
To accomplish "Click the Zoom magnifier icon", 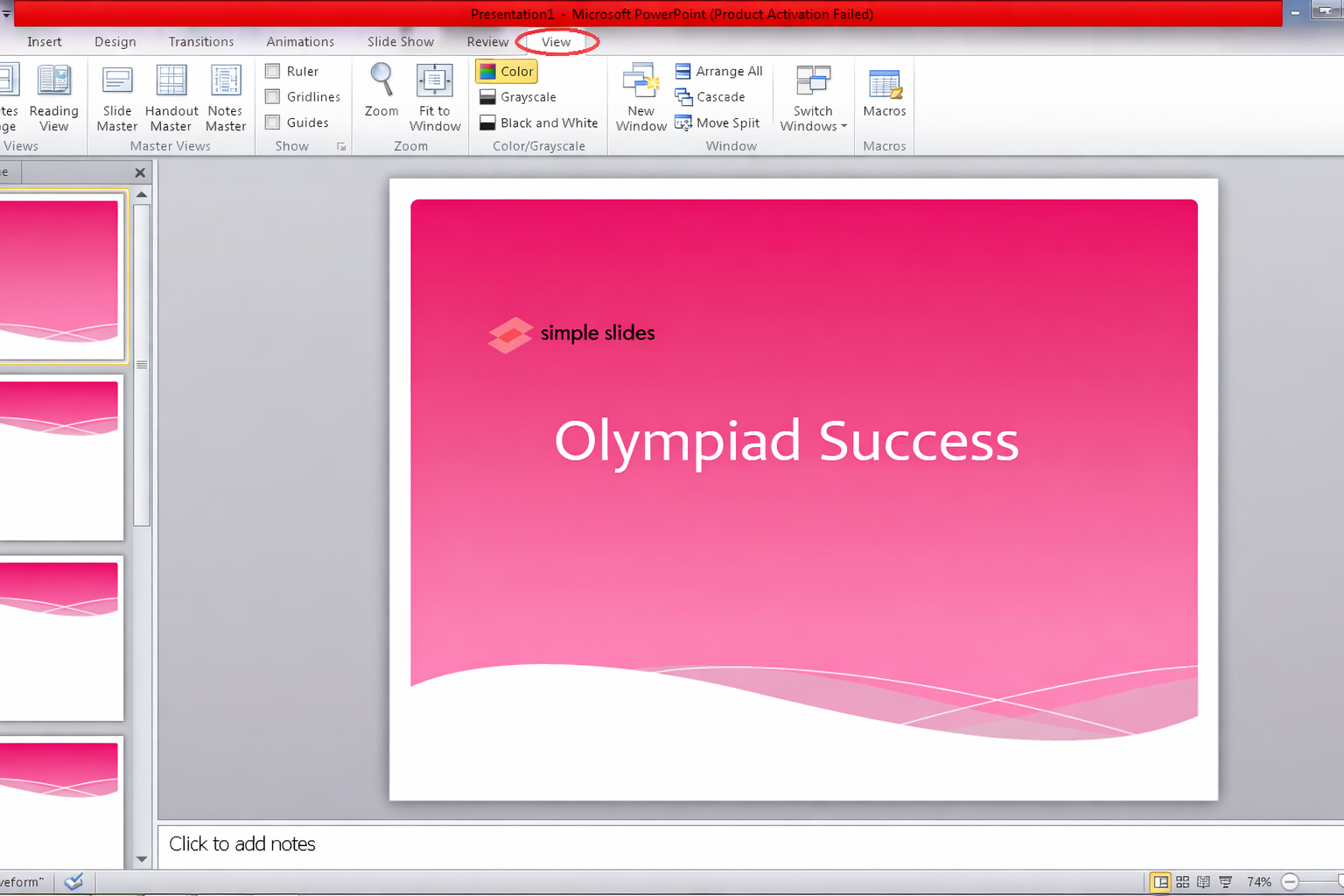I will pos(381,80).
